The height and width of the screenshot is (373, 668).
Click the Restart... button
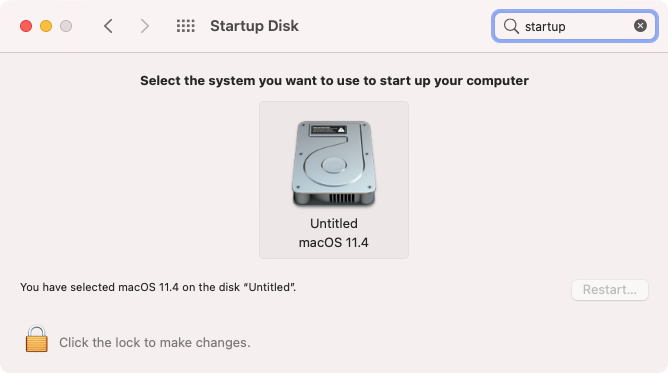610,290
